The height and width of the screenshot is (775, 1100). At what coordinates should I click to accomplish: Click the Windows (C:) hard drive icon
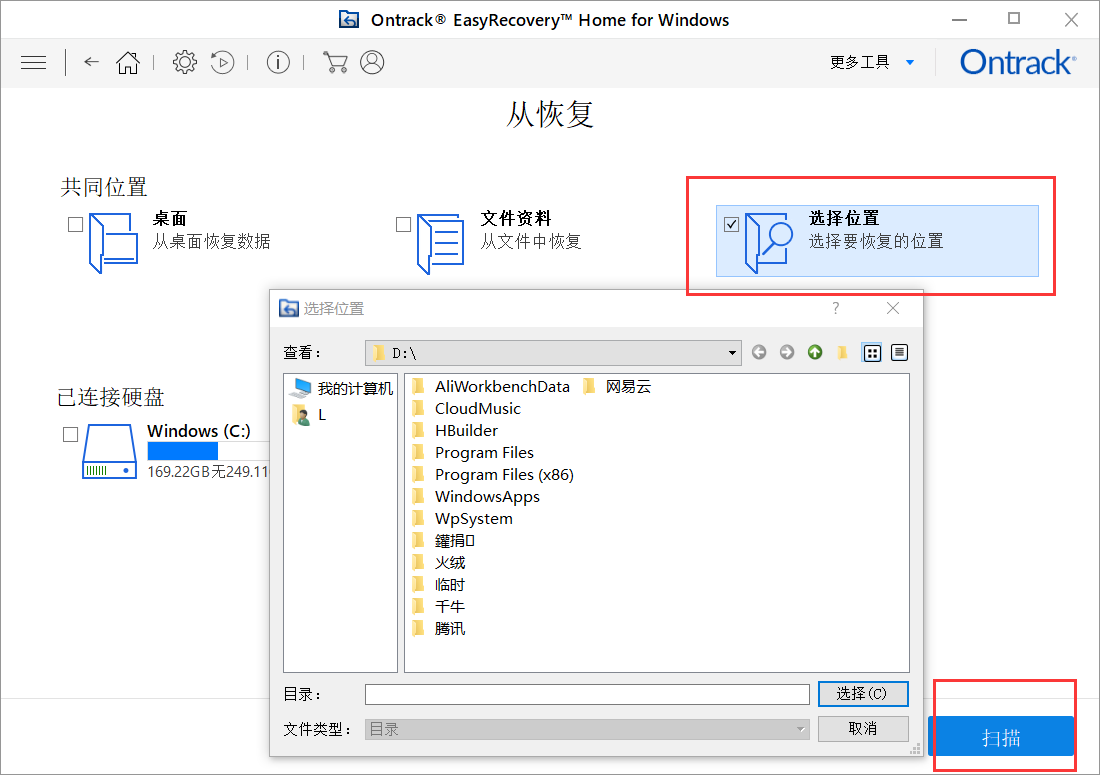click(x=109, y=451)
